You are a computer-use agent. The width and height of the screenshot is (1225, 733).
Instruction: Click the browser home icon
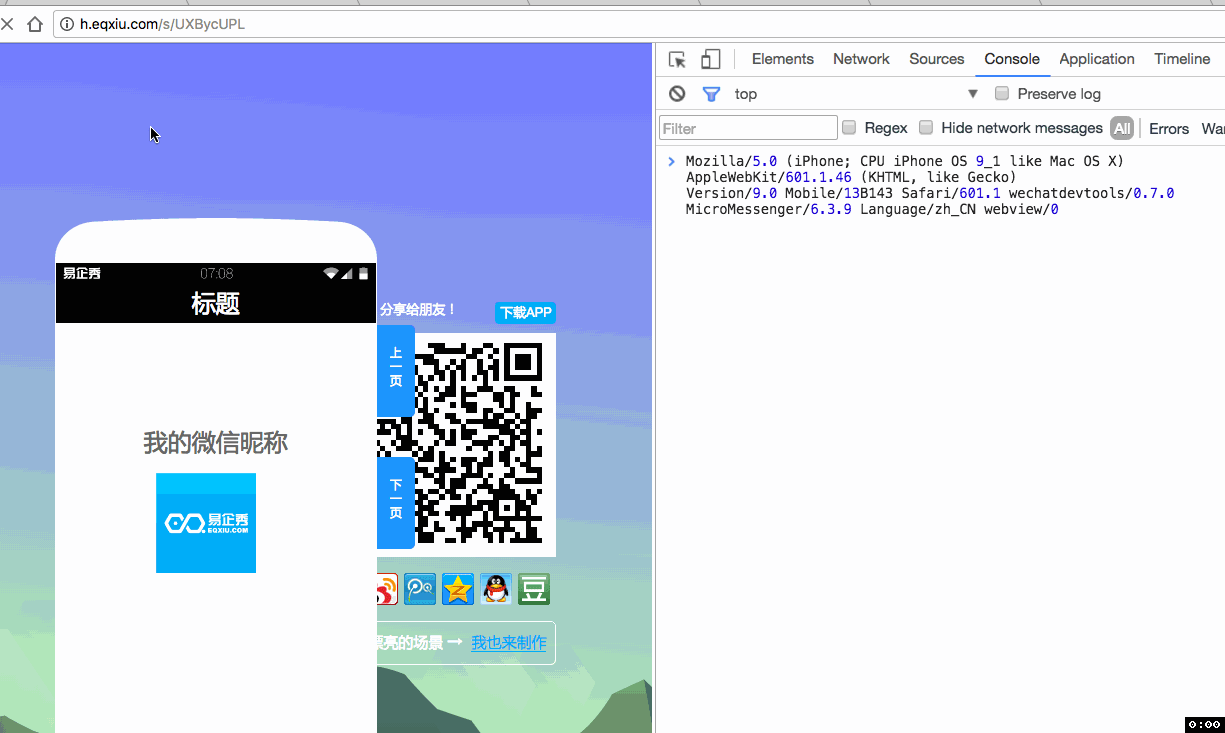(35, 24)
